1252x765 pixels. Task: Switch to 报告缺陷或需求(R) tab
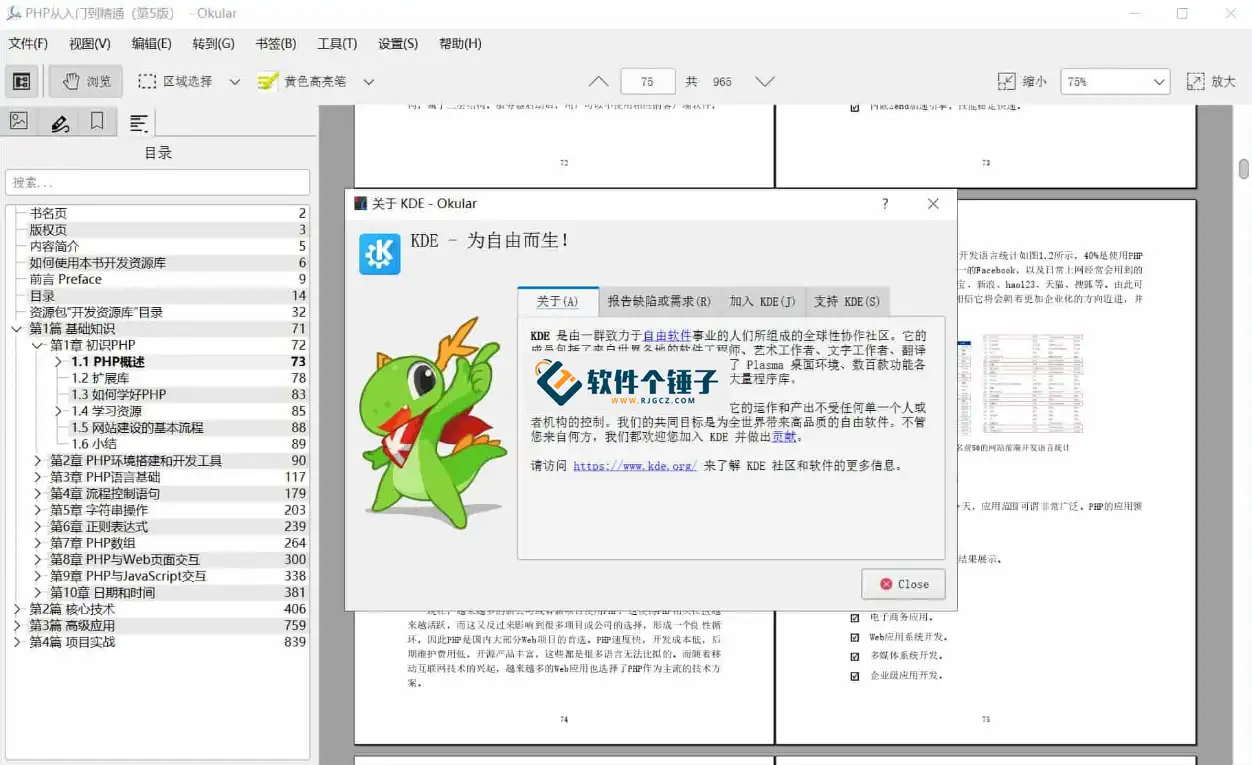659,301
